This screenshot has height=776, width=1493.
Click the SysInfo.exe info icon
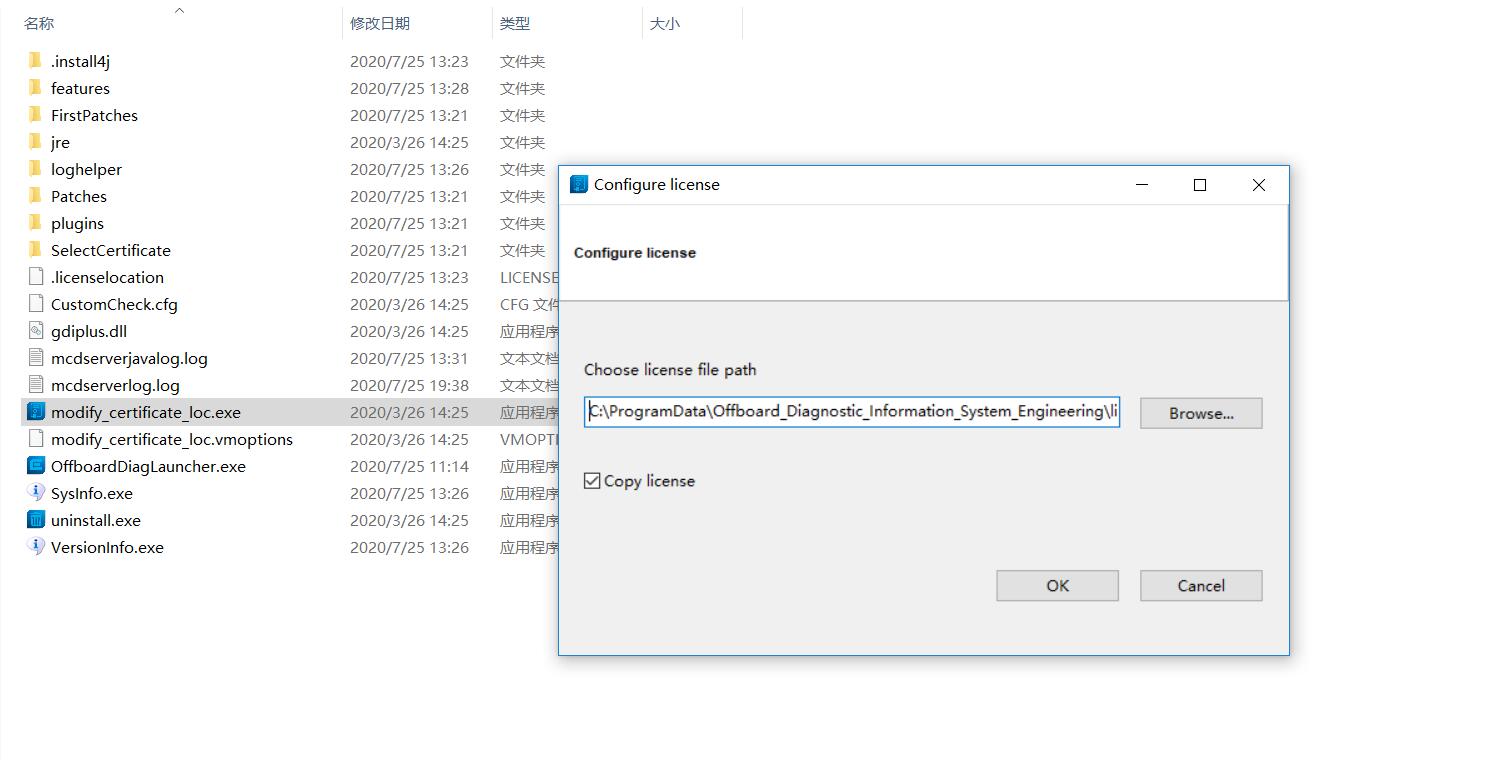point(36,493)
